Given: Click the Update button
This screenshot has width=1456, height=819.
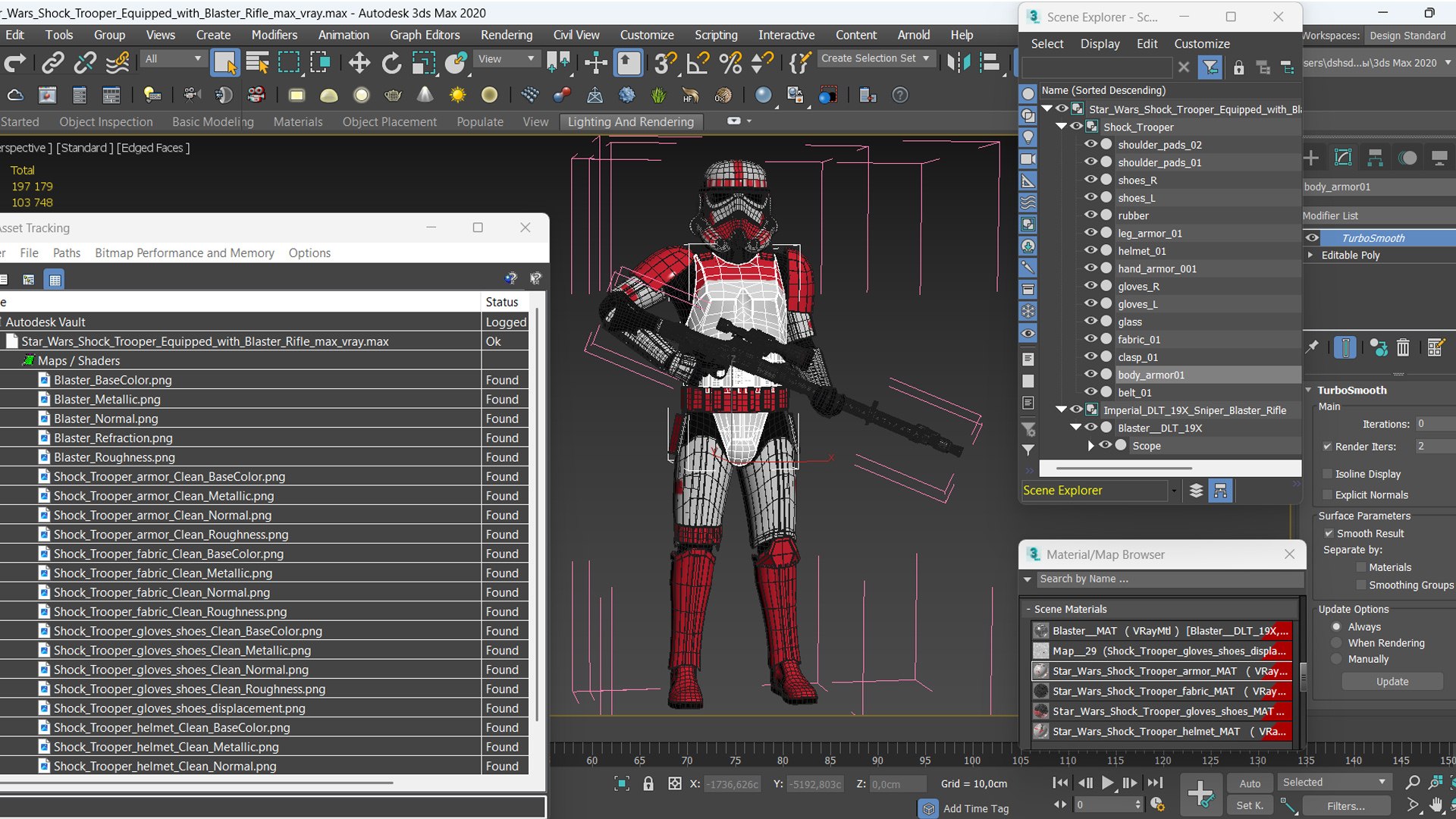Looking at the screenshot, I should [x=1392, y=681].
